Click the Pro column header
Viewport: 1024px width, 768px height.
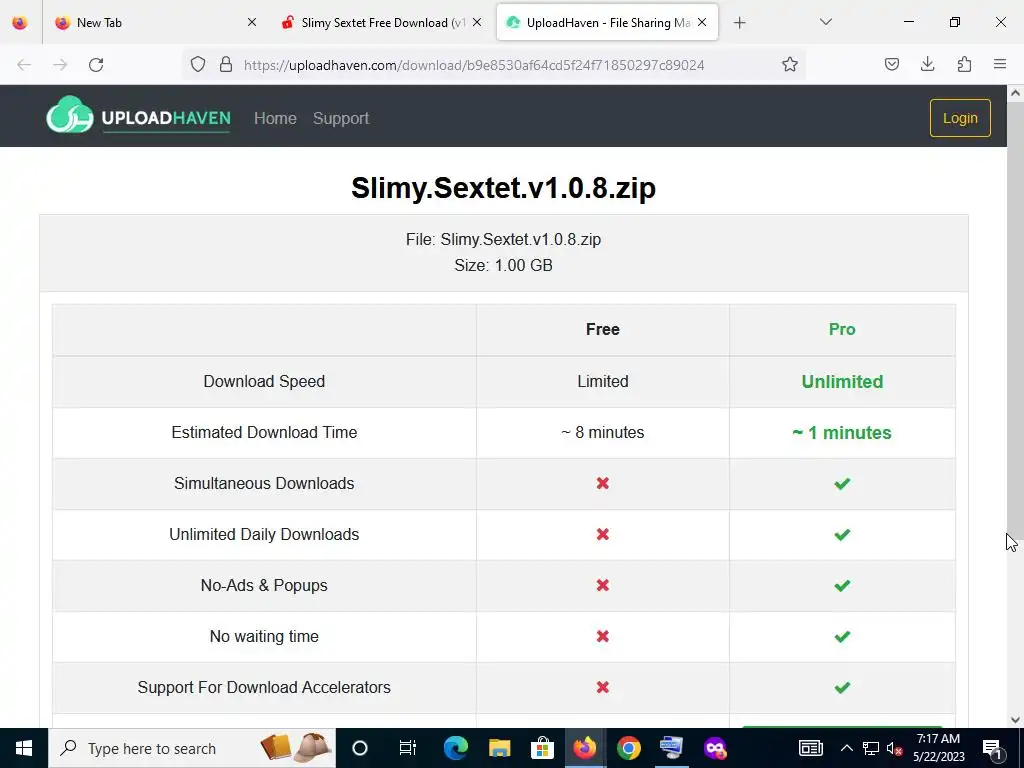coord(842,329)
